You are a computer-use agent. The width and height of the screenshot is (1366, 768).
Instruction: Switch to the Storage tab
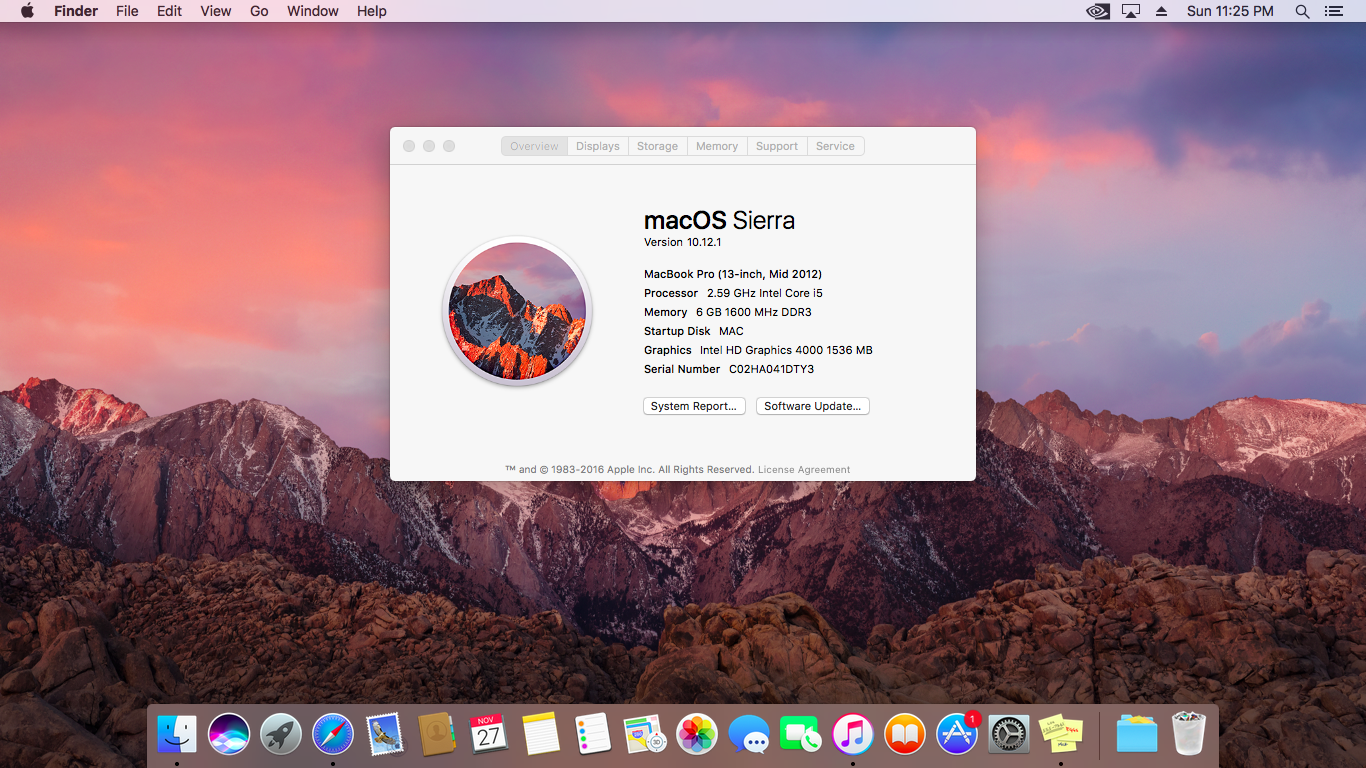coord(657,146)
